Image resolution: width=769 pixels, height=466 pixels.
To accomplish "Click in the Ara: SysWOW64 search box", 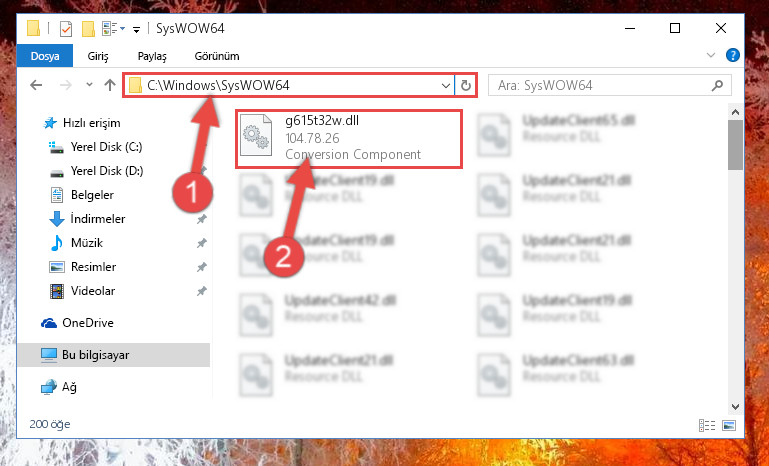I will (601, 86).
